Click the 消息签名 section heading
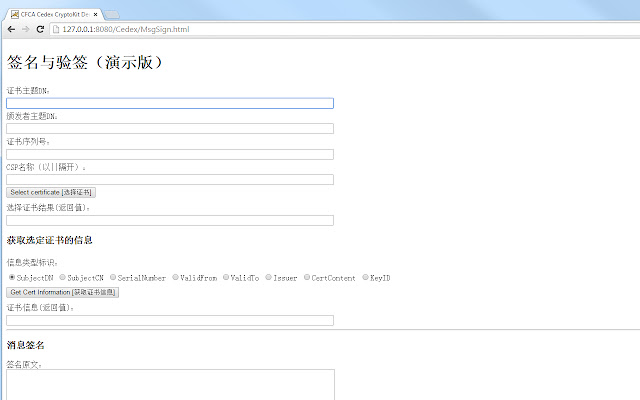 click(25, 345)
